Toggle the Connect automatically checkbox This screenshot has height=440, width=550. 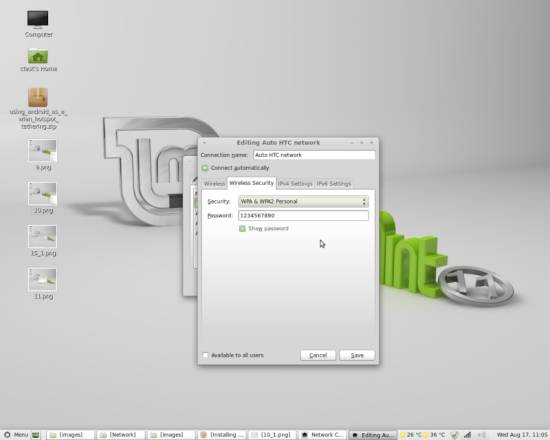coord(205,168)
